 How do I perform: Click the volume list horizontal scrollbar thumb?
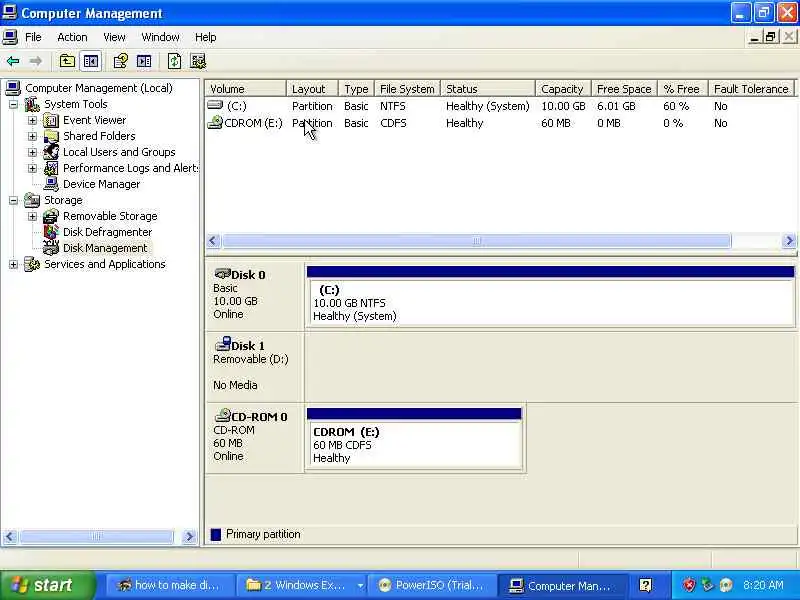pos(476,240)
